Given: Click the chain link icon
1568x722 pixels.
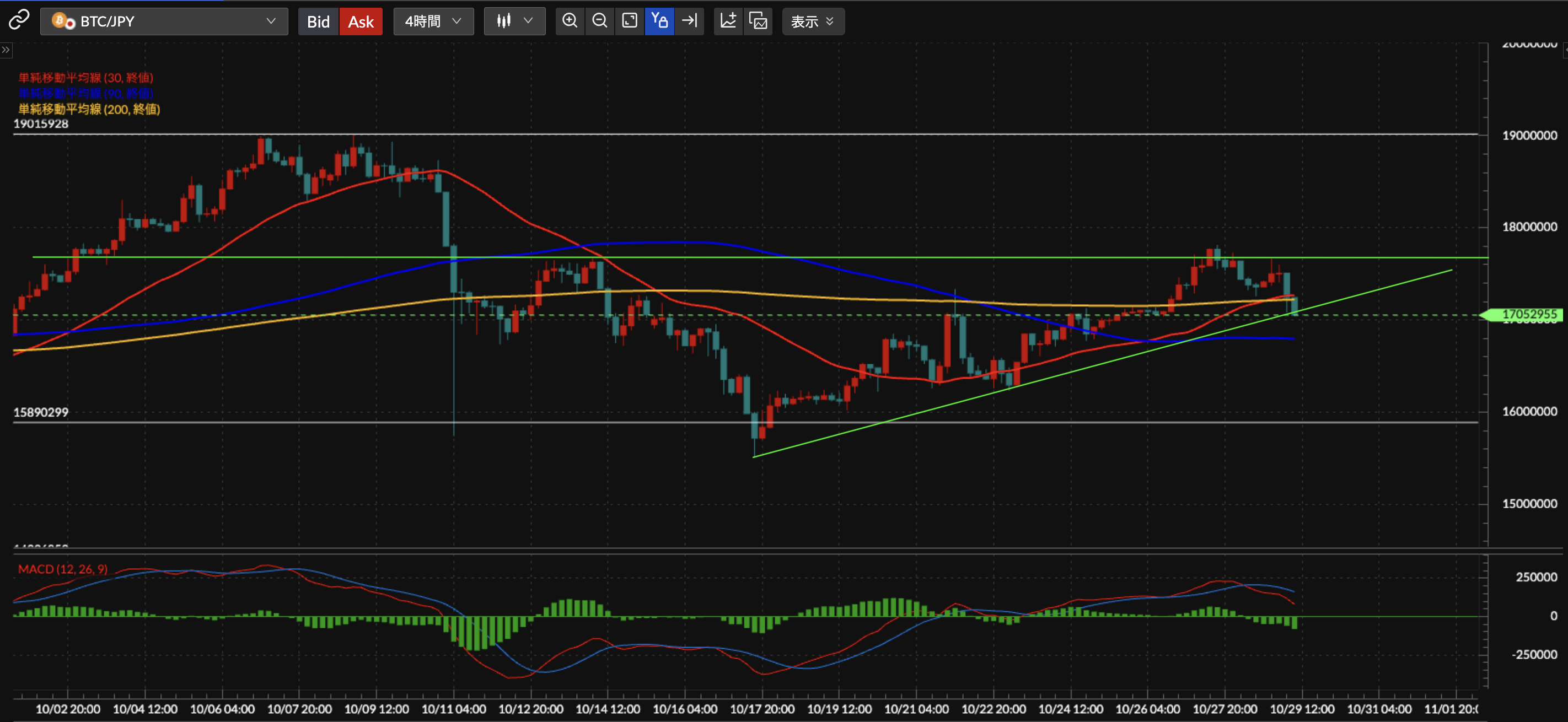Looking at the screenshot, I should coord(19,20).
